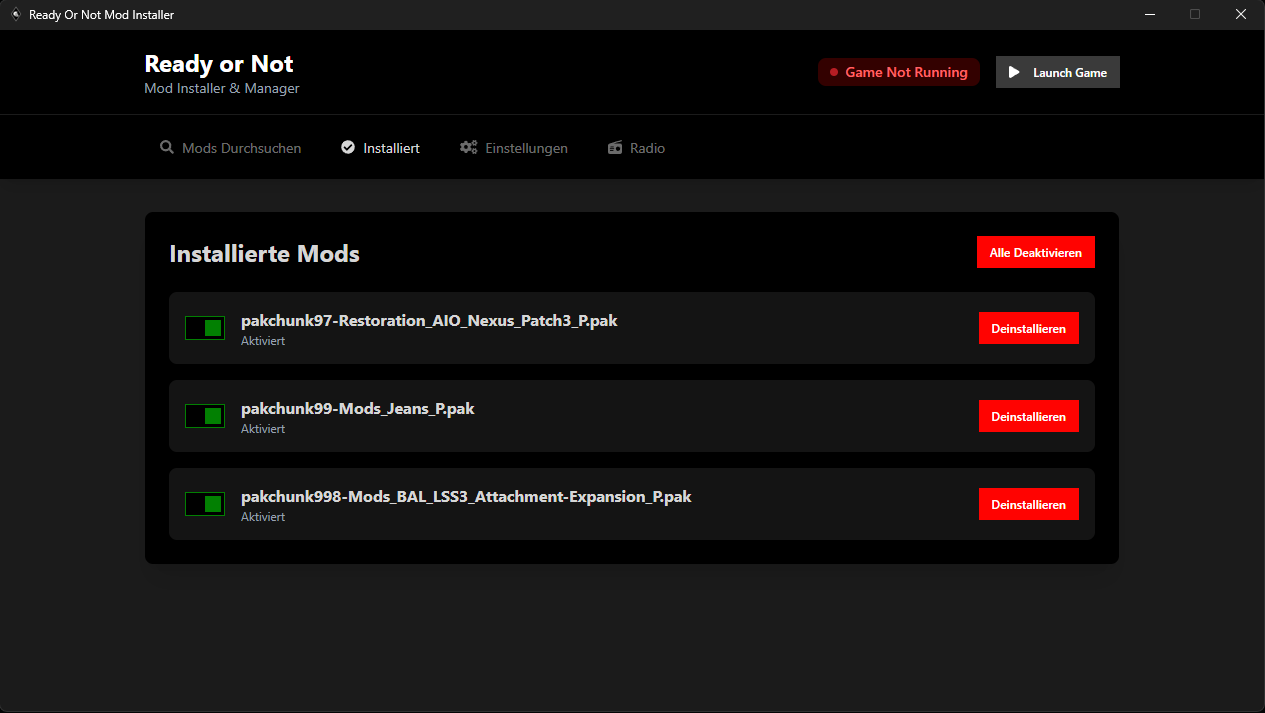Deinstallieren the Restoration_AIO_Nexus_Patch3 mod
Image resolution: width=1265 pixels, height=713 pixels.
1029,328
